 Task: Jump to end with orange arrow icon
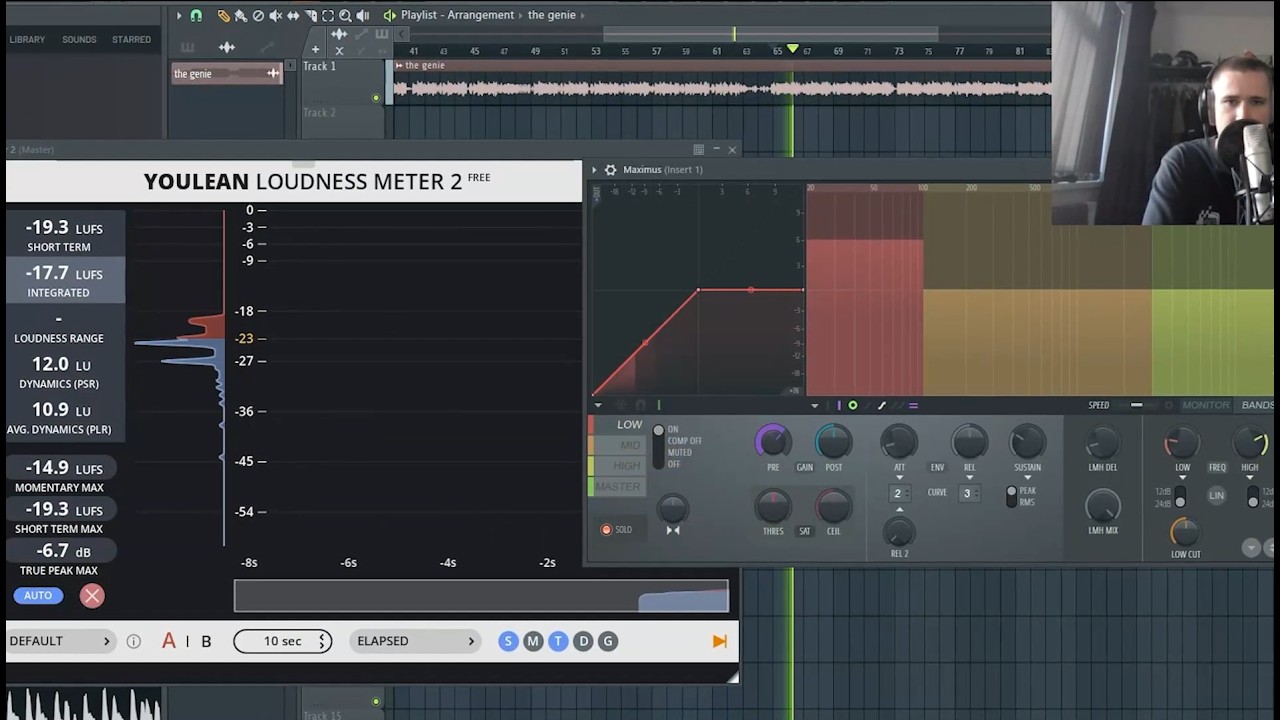coord(720,641)
